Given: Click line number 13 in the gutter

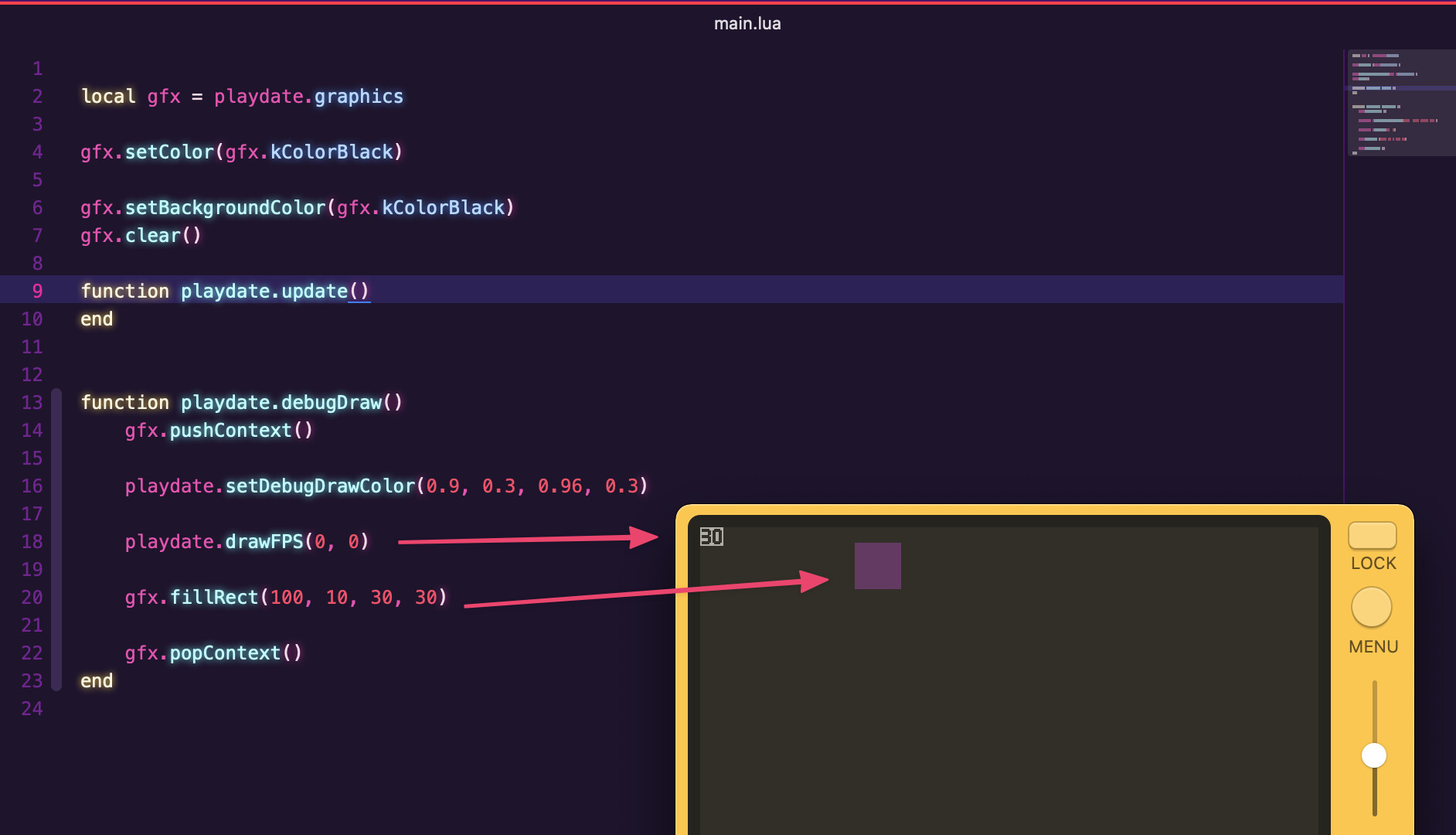Looking at the screenshot, I should [32, 403].
